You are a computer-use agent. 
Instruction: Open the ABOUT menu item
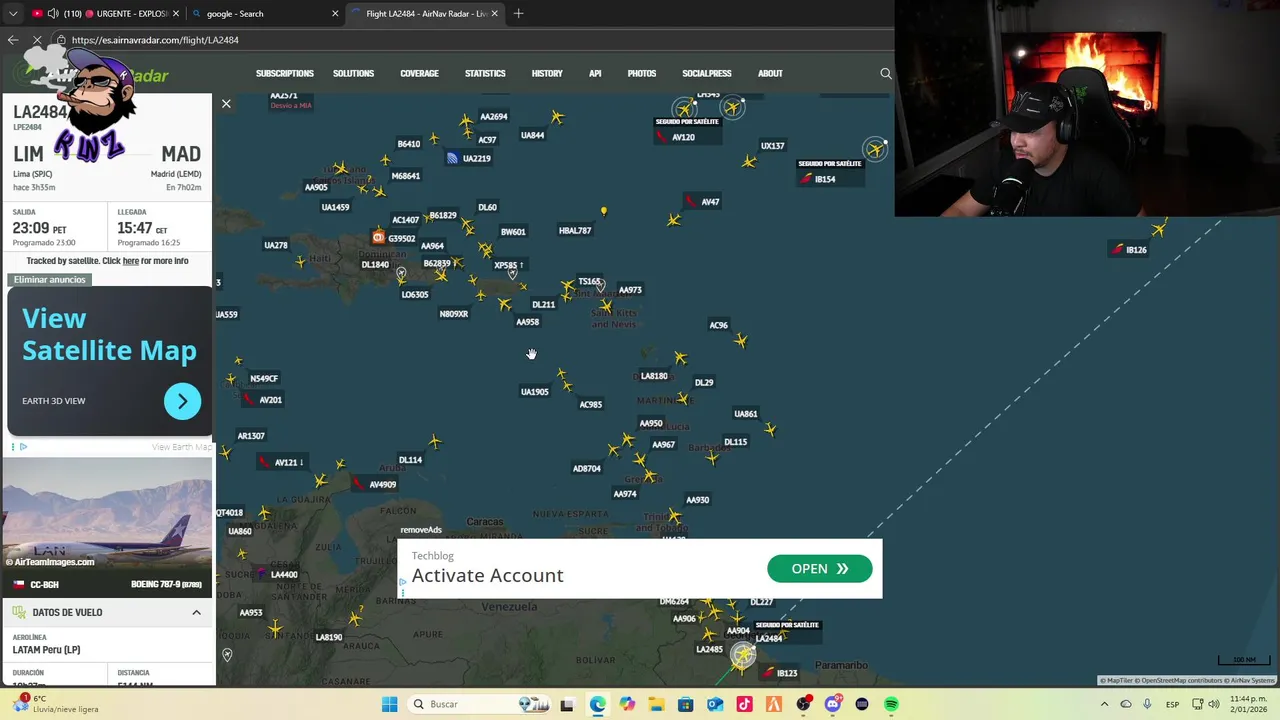[770, 73]
